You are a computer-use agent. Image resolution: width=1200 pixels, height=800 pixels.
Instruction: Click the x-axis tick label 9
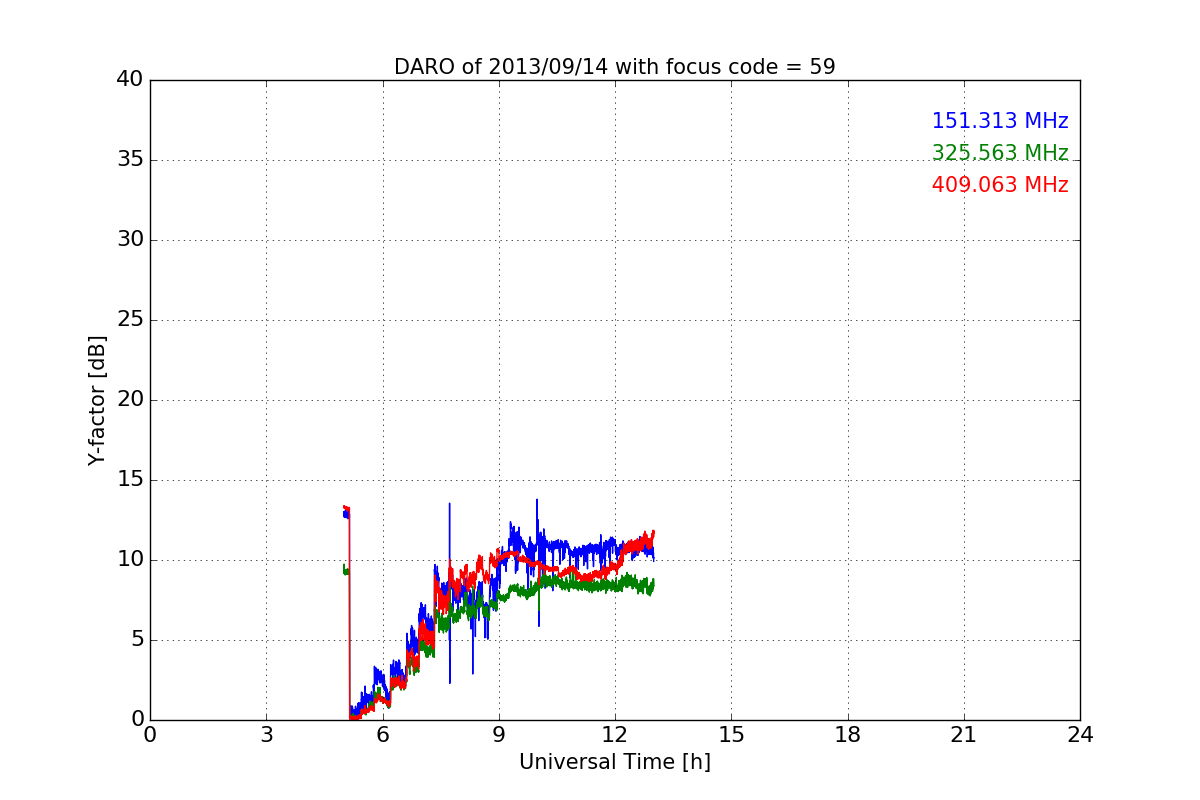[x=499, y=735]
